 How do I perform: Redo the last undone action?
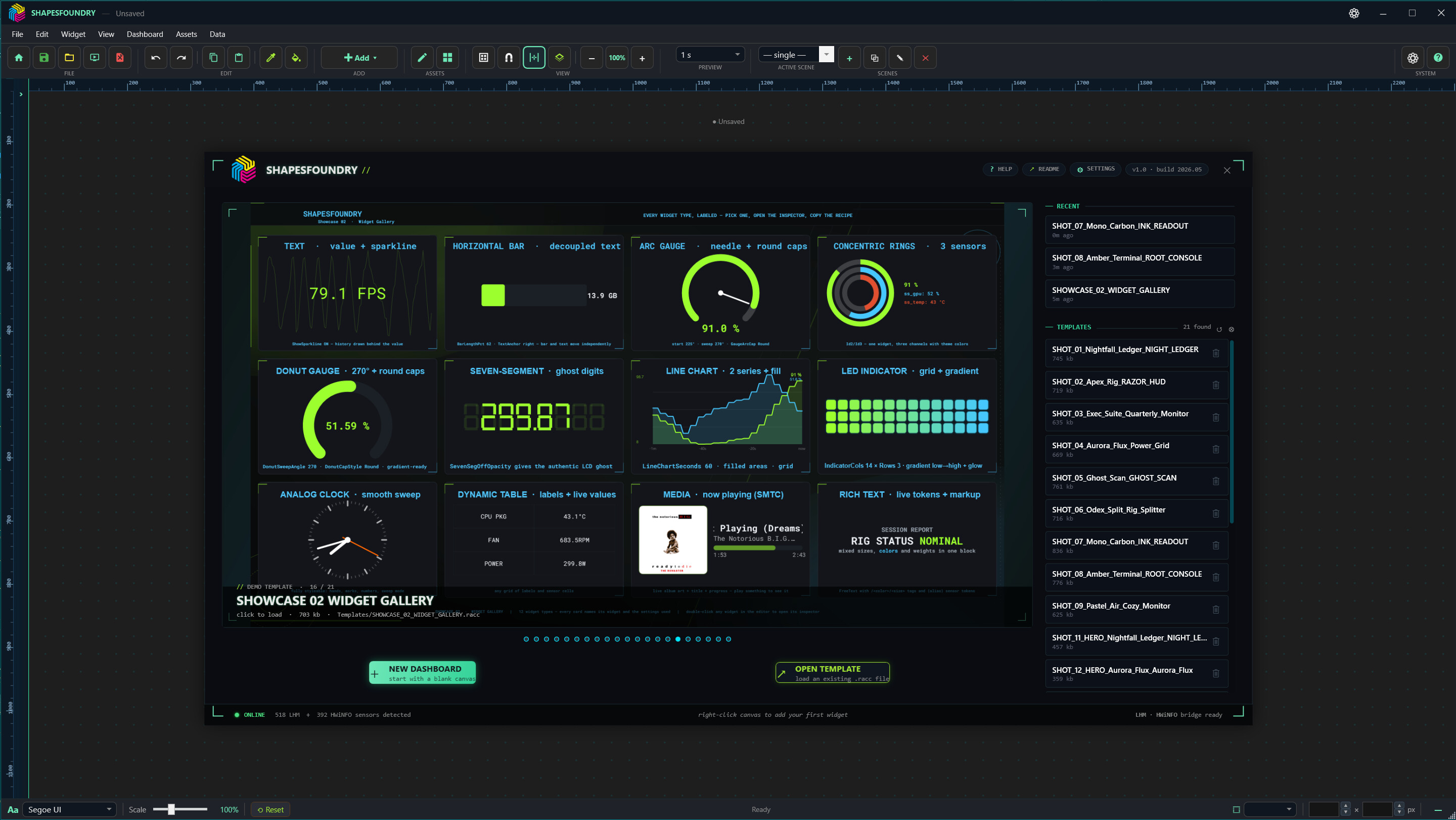click(x=181, y=58)
